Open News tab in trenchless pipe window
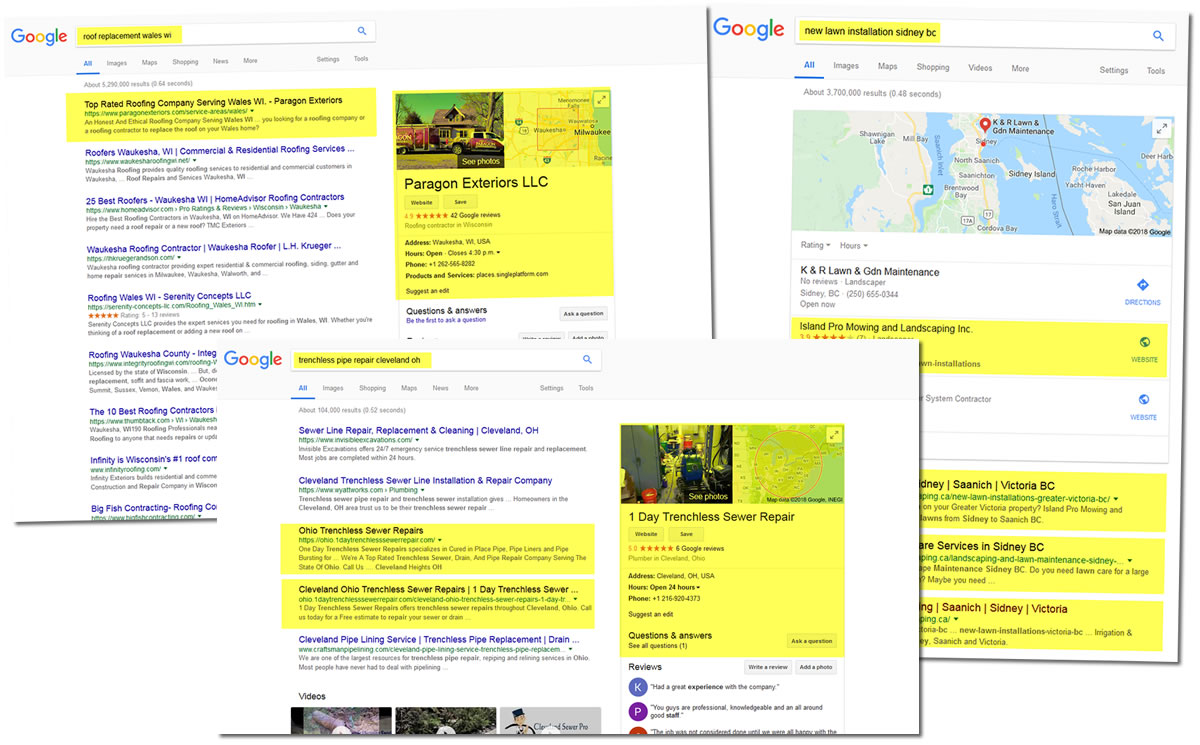 point(440,388)
